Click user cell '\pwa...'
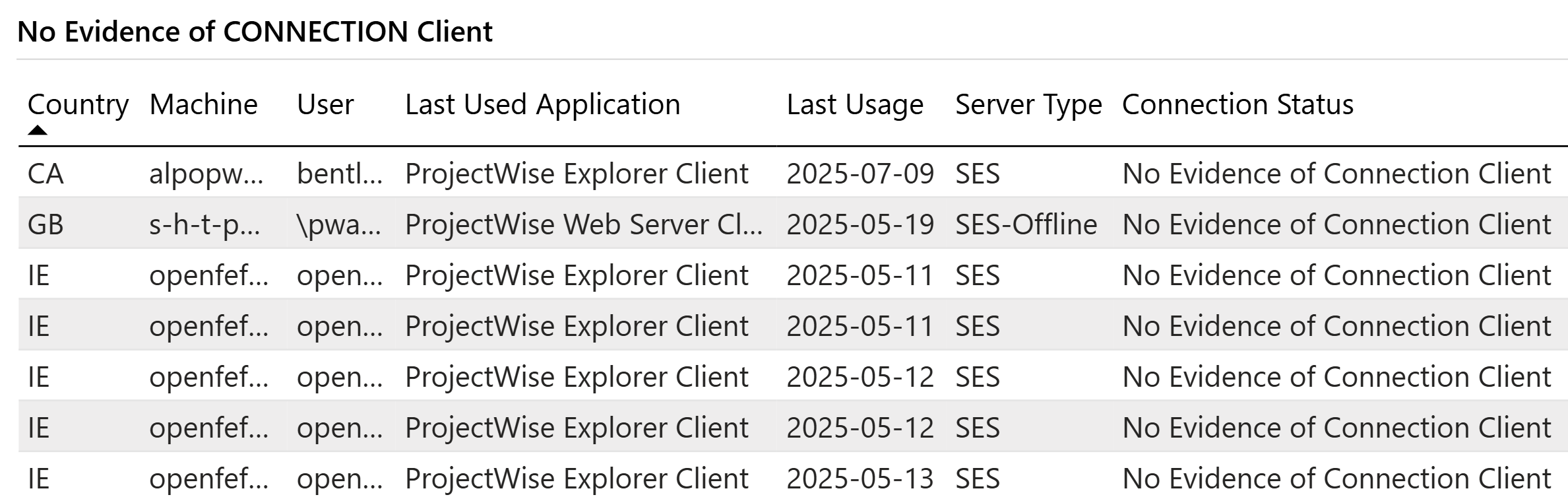This screenshot has height=499, width=1568. 339,225
